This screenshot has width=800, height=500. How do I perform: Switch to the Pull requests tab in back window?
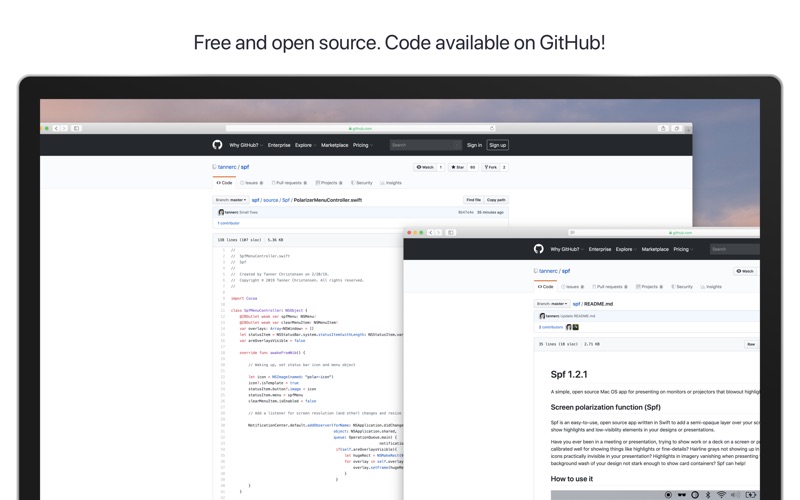click(289, 183)
